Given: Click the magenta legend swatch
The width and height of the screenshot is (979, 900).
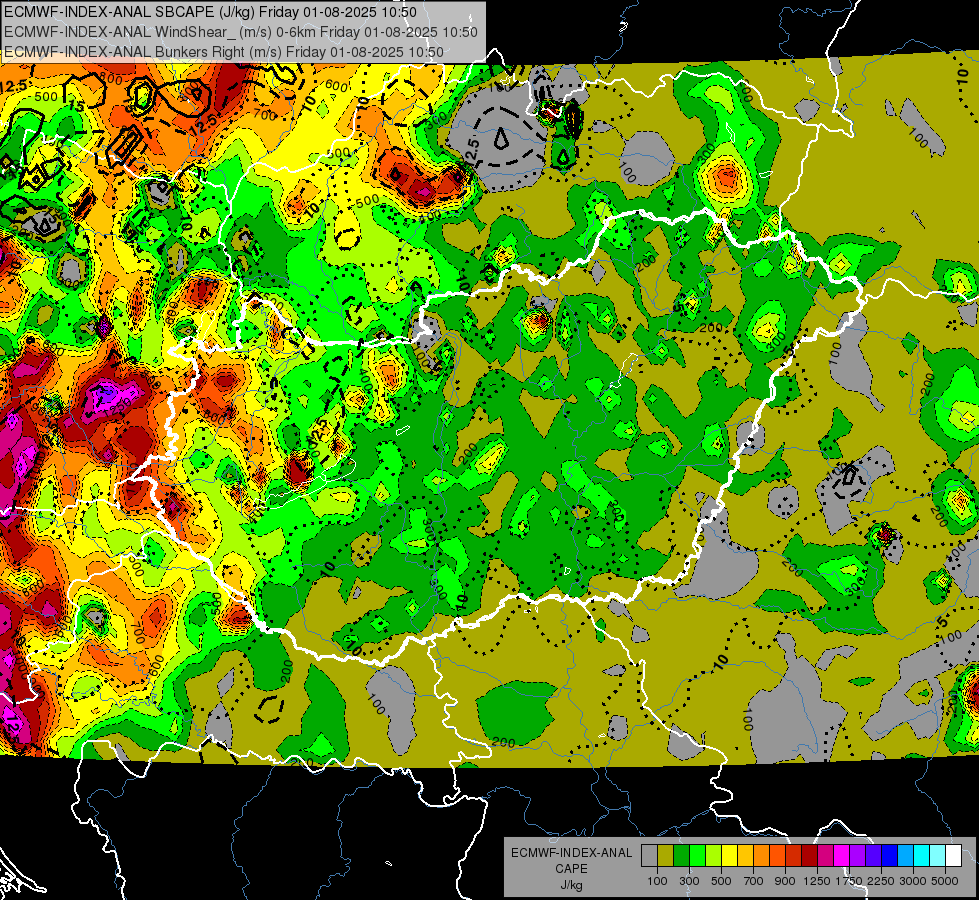Looking at the screenshot, I should (842, 856).
